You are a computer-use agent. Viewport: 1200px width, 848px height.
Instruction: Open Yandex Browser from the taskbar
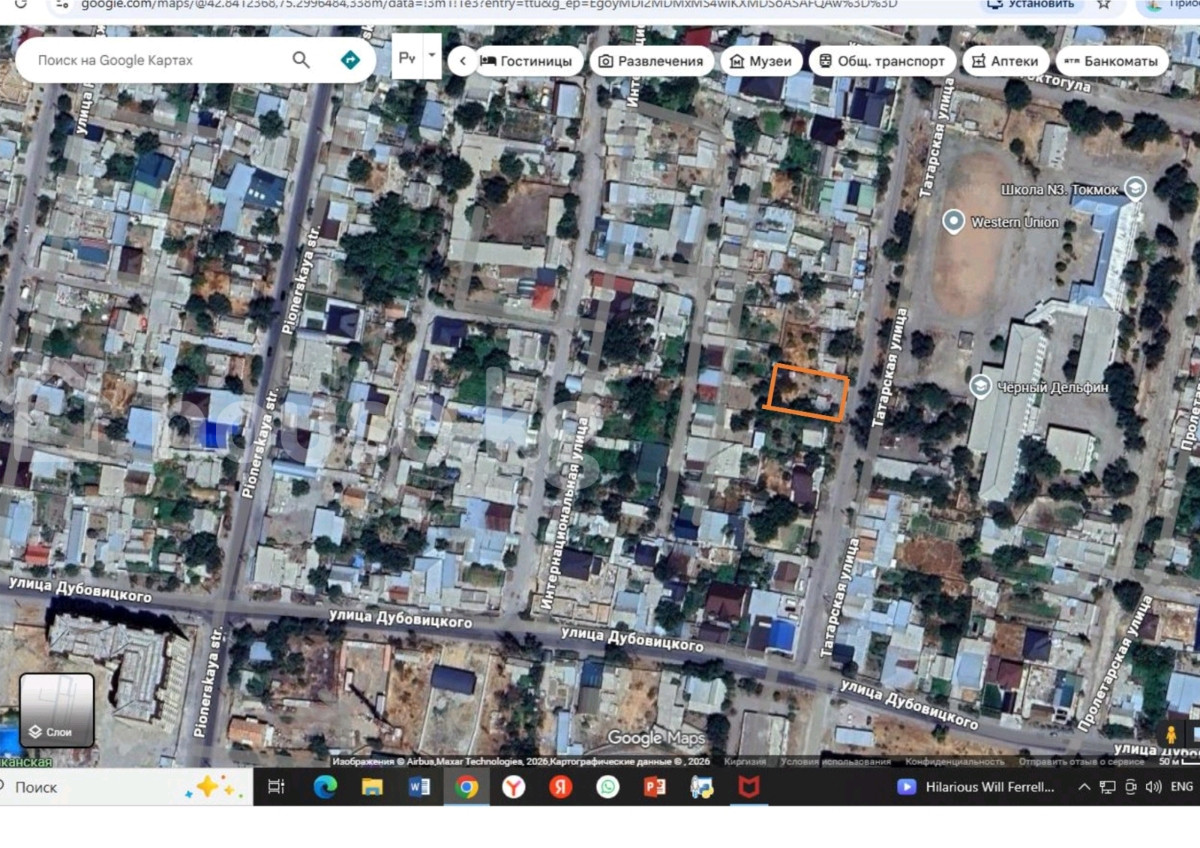tap(513, 787)
